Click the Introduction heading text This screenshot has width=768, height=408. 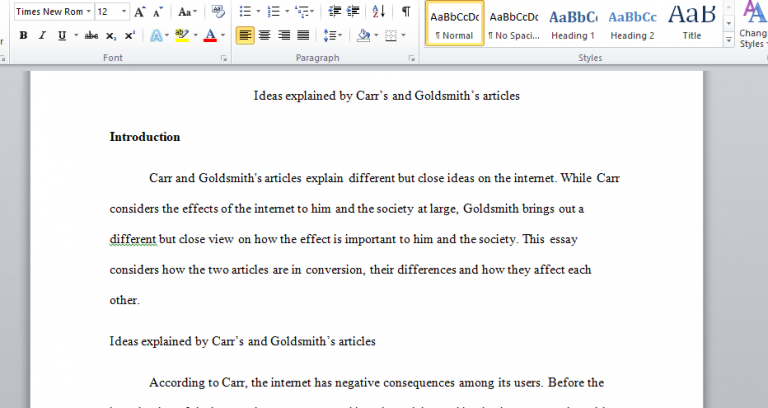point(145,137)
